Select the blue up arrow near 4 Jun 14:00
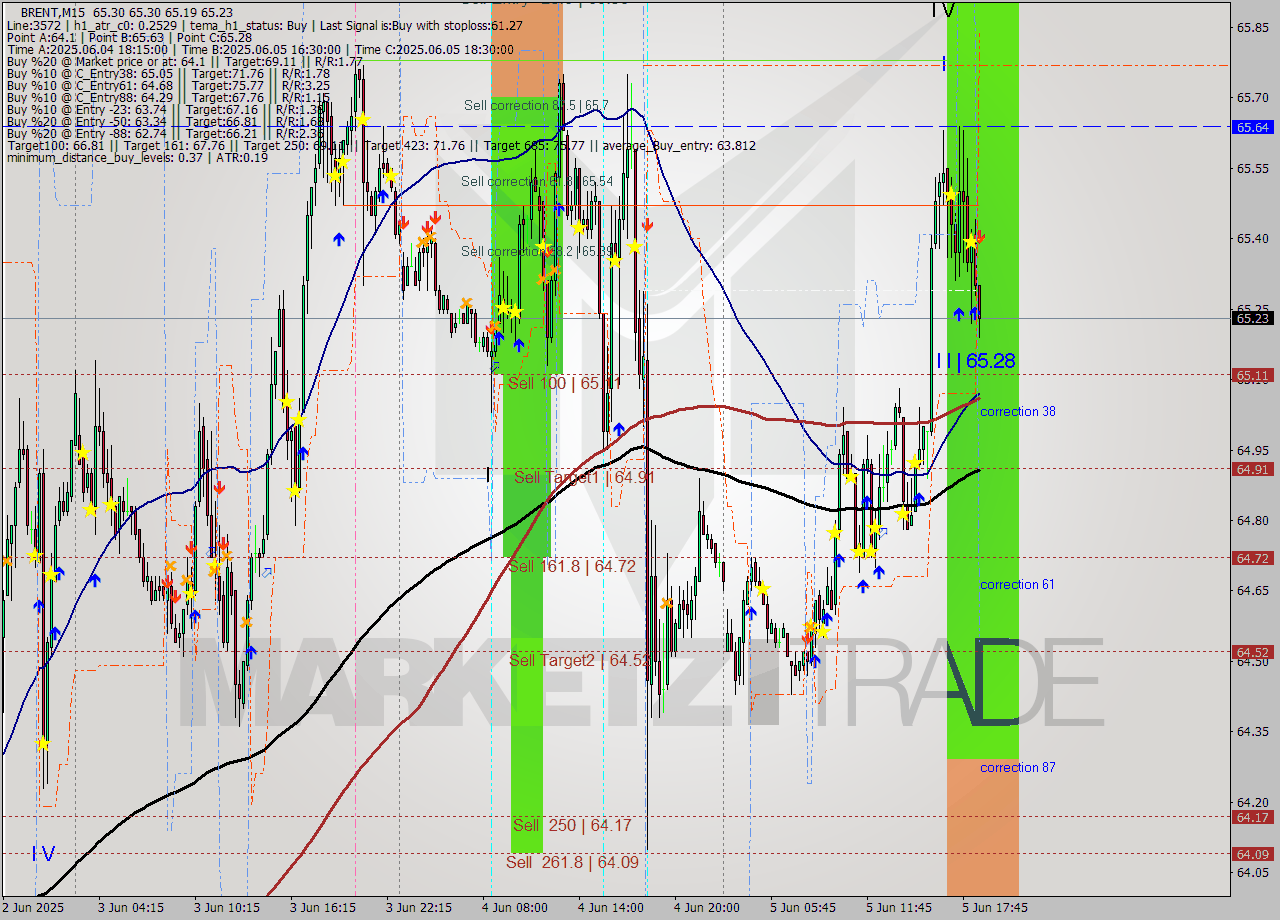This screenshot has width=1280, height=920. [618, 427]
